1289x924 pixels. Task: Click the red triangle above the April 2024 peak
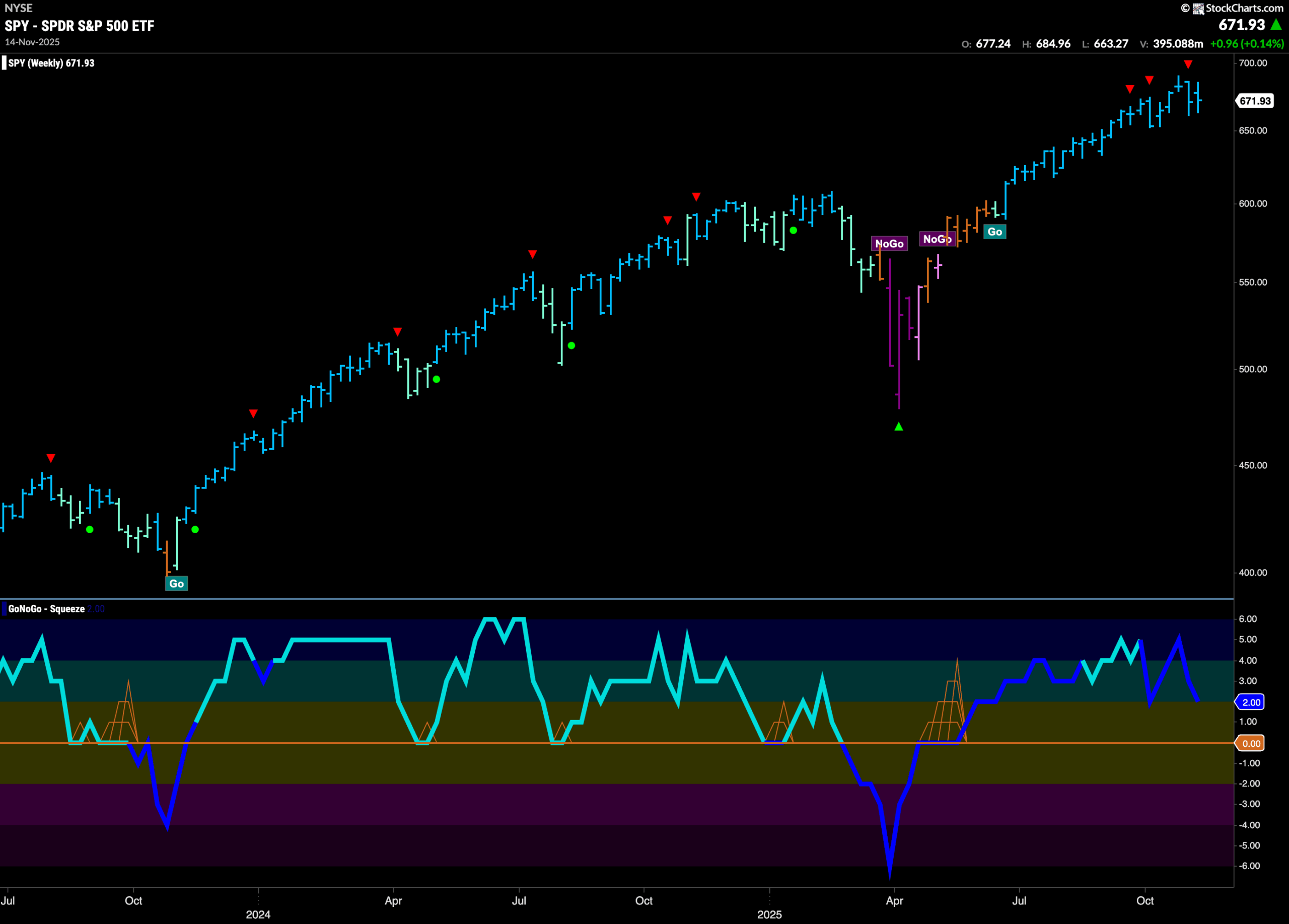(x=398, y=331)
